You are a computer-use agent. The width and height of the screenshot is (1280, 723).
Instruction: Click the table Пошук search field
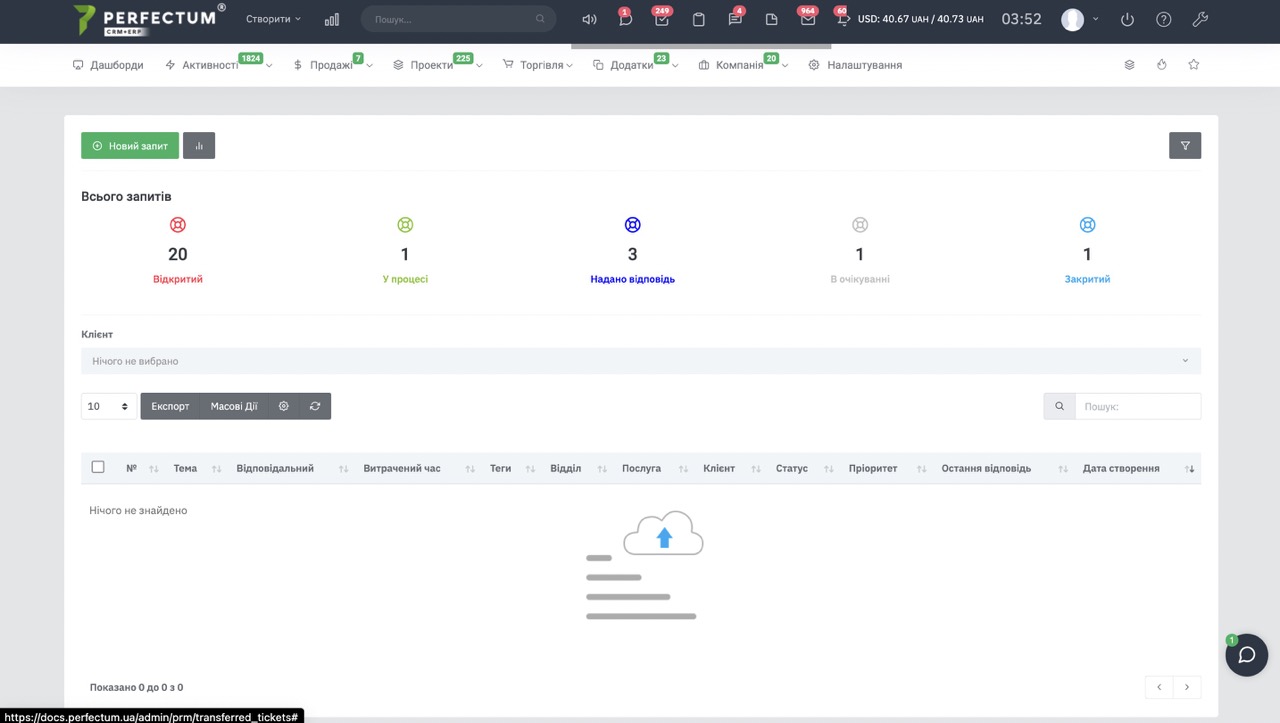point(1137,406)
